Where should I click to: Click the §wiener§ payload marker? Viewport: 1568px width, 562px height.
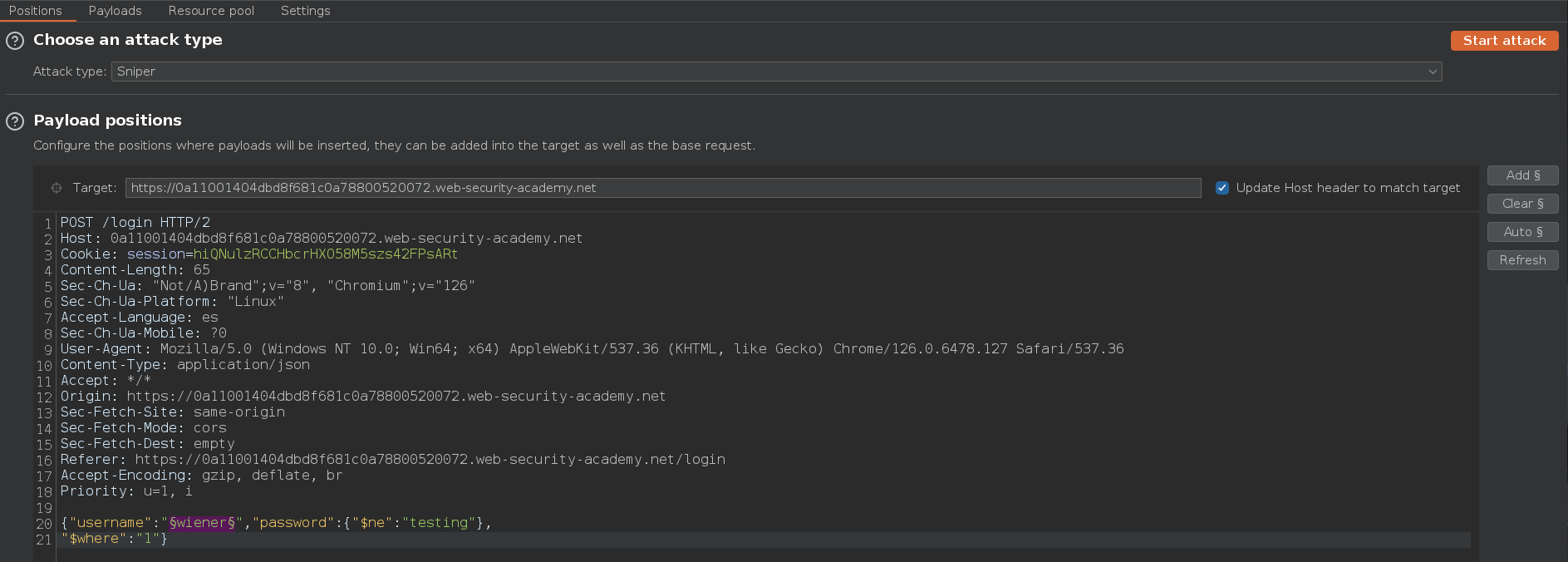coord(202,523)
